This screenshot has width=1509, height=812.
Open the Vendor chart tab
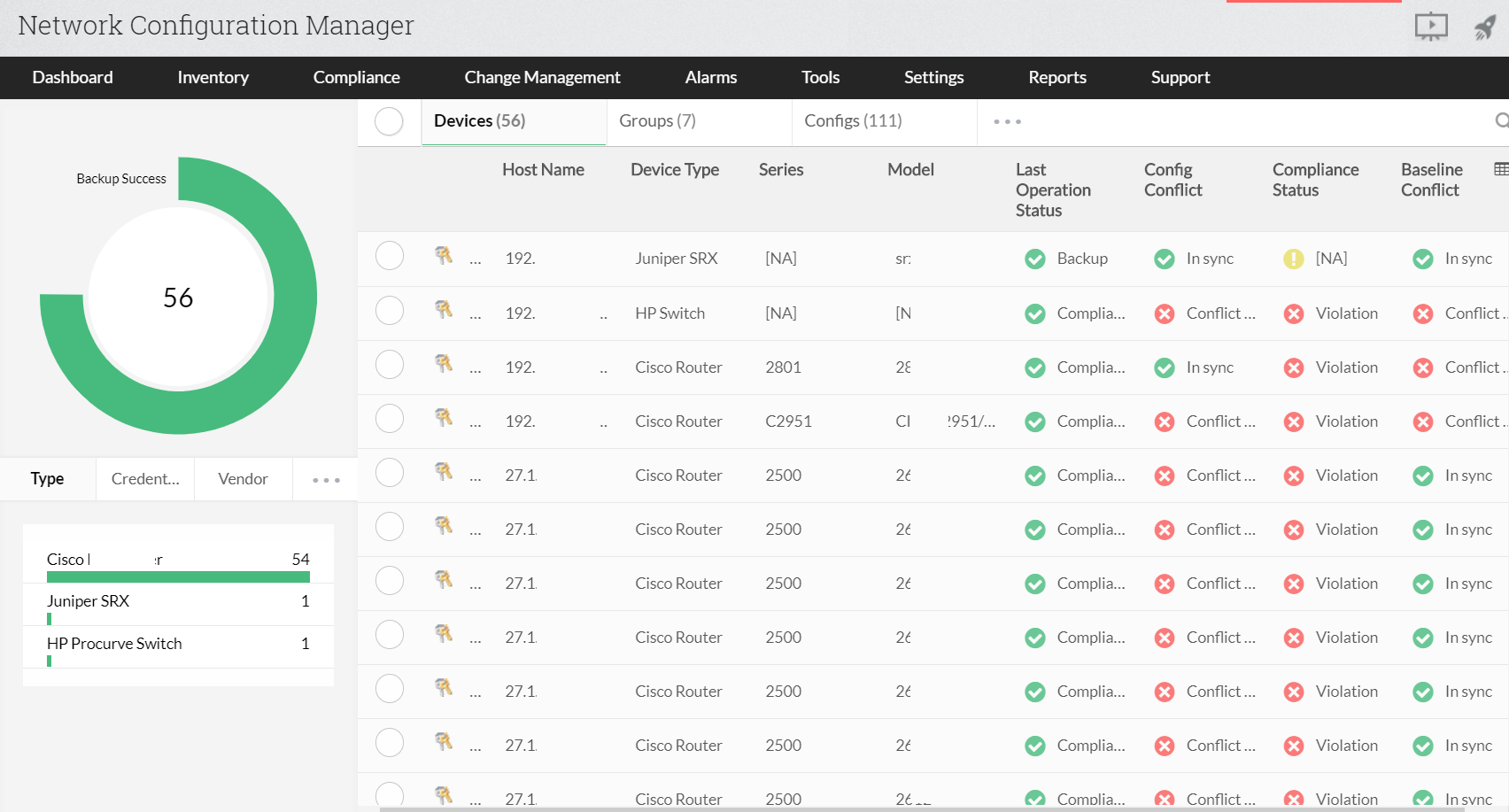pyautogui.click(x=243, y=479)
